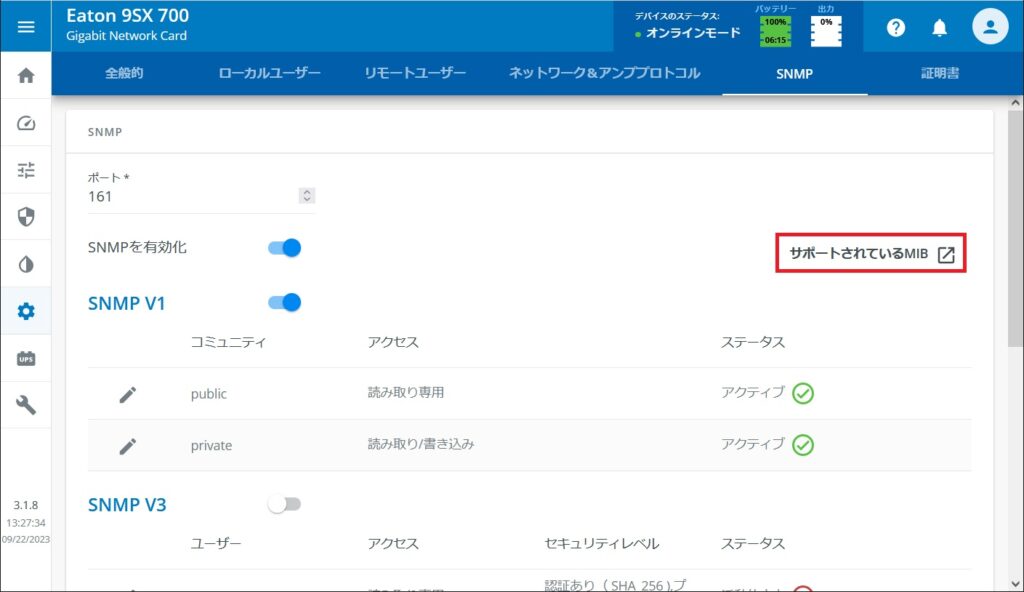1024x592 pixels.
Task: Turn off the SNMP V1 toggle
Action: click(x=284, y=302)
